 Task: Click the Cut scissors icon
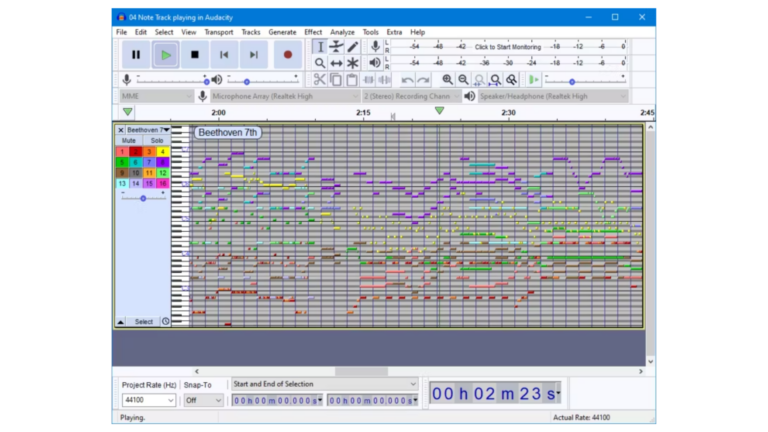point(319,79)
